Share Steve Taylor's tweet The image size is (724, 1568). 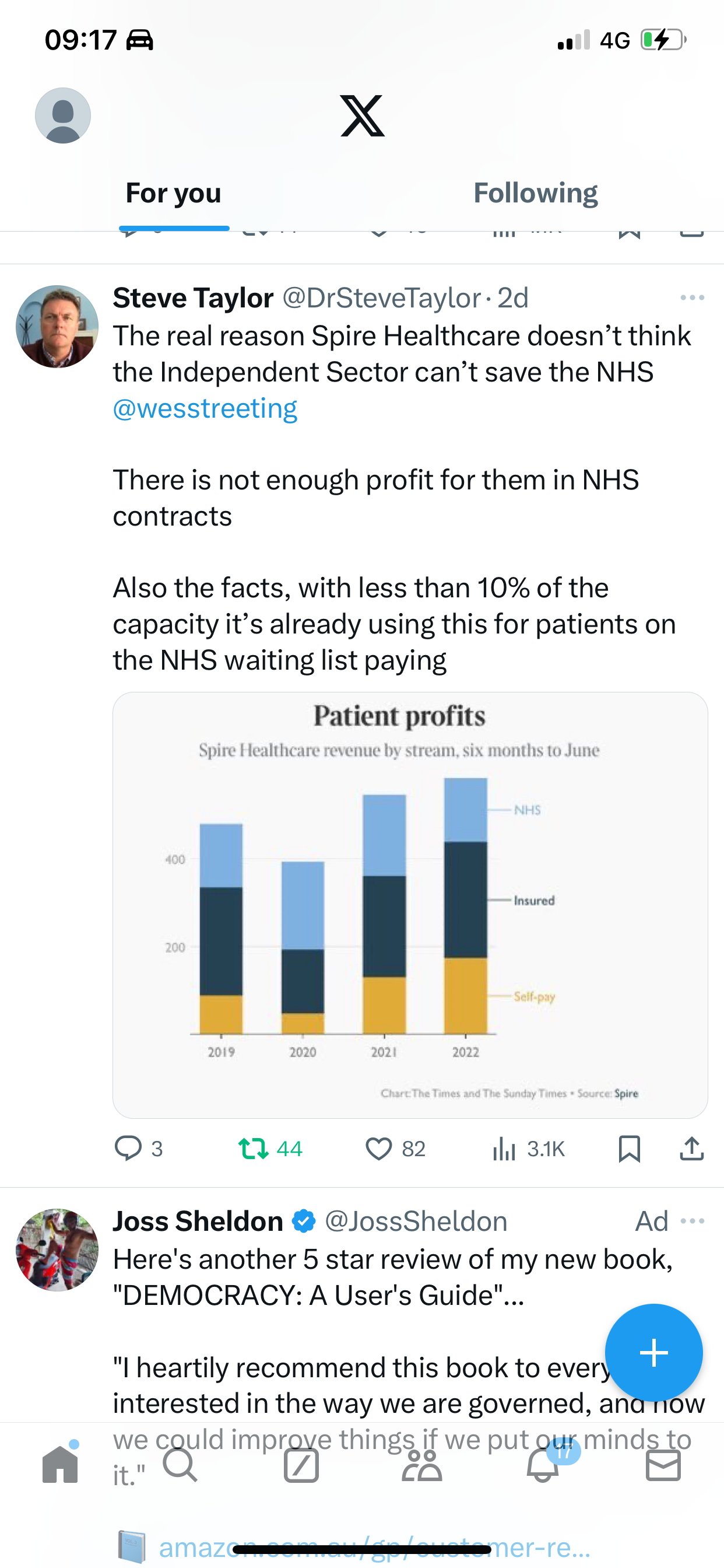click(x=692, y=1149)
